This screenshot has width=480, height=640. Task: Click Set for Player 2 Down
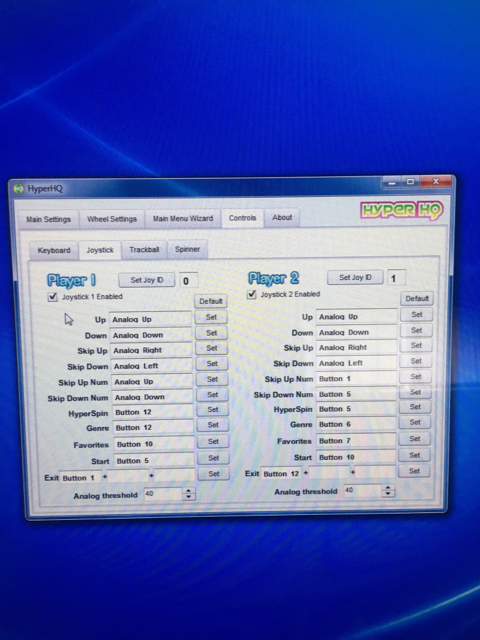pyautogui.click(x=416, y=330)
